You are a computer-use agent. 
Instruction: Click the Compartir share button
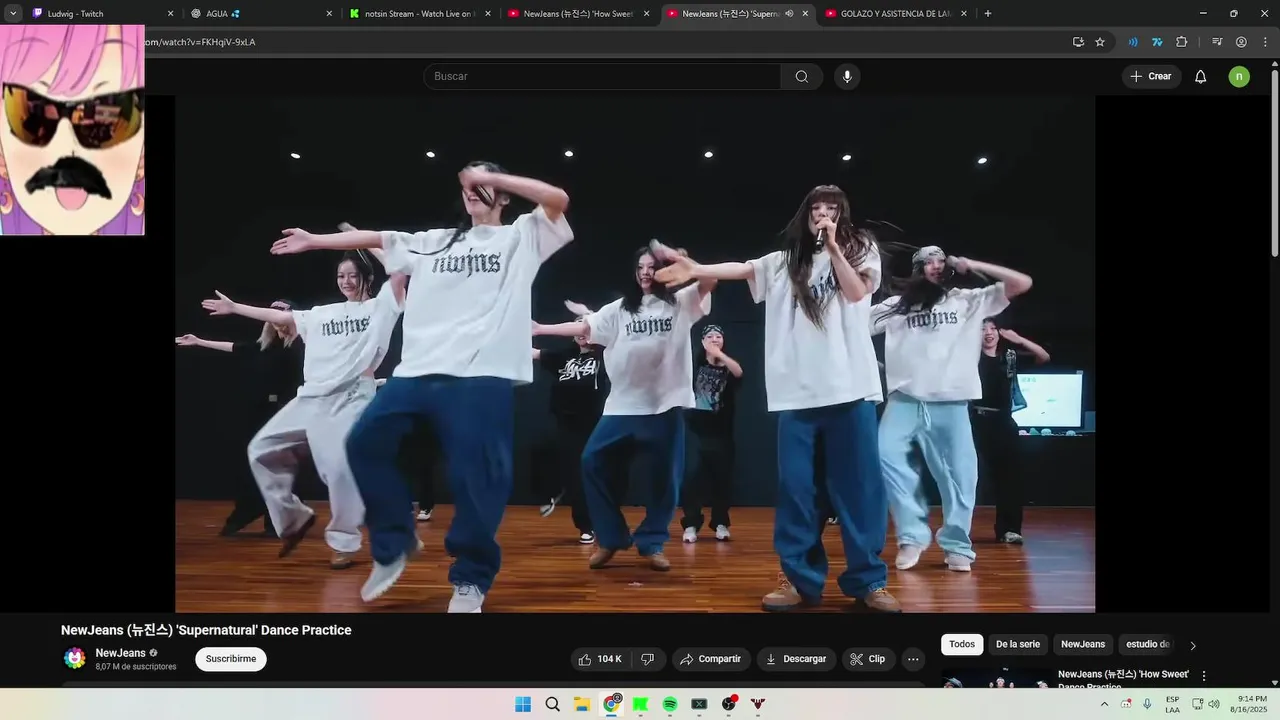[x=711, y=659]
